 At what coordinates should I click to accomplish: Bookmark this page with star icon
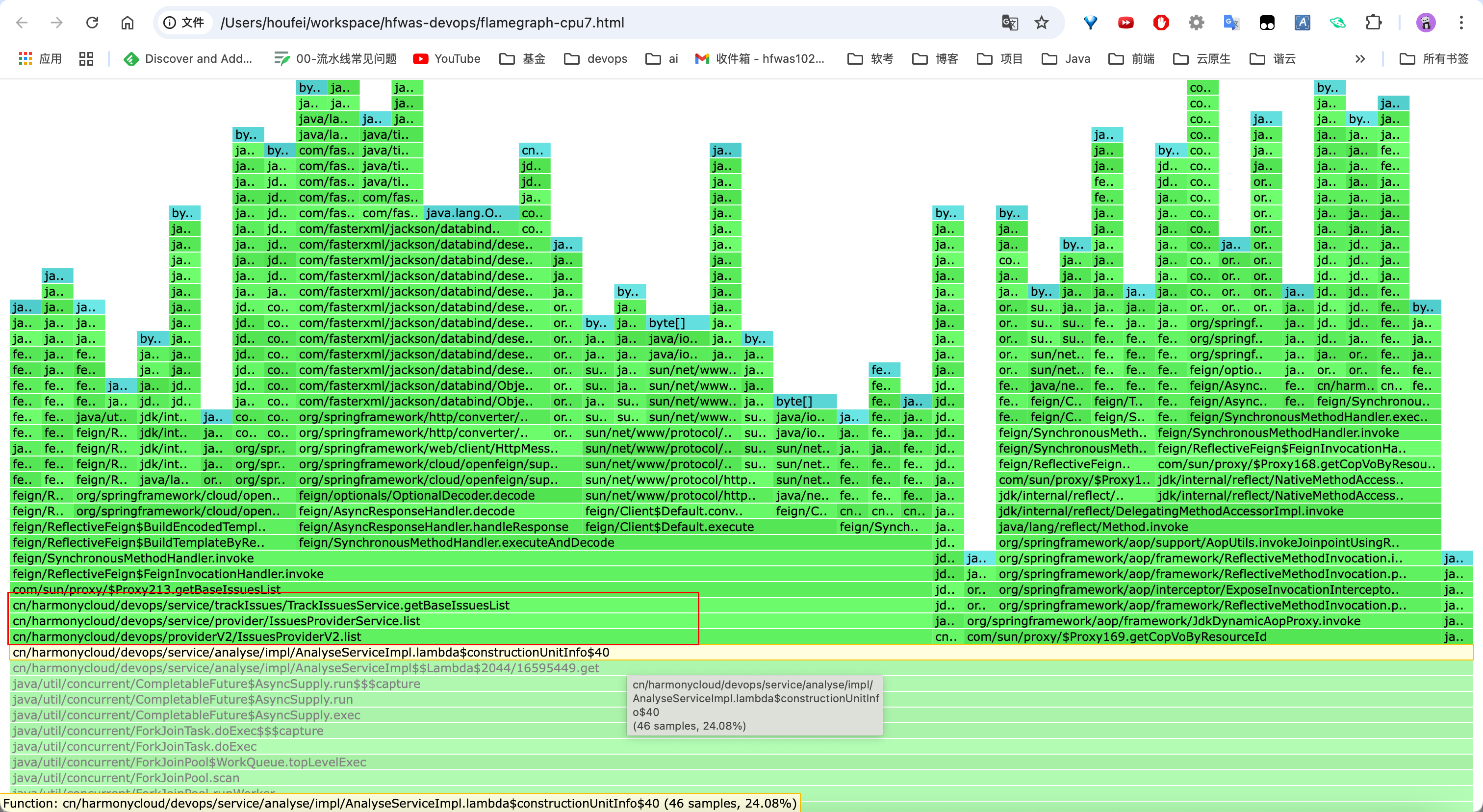[1041, 23]
